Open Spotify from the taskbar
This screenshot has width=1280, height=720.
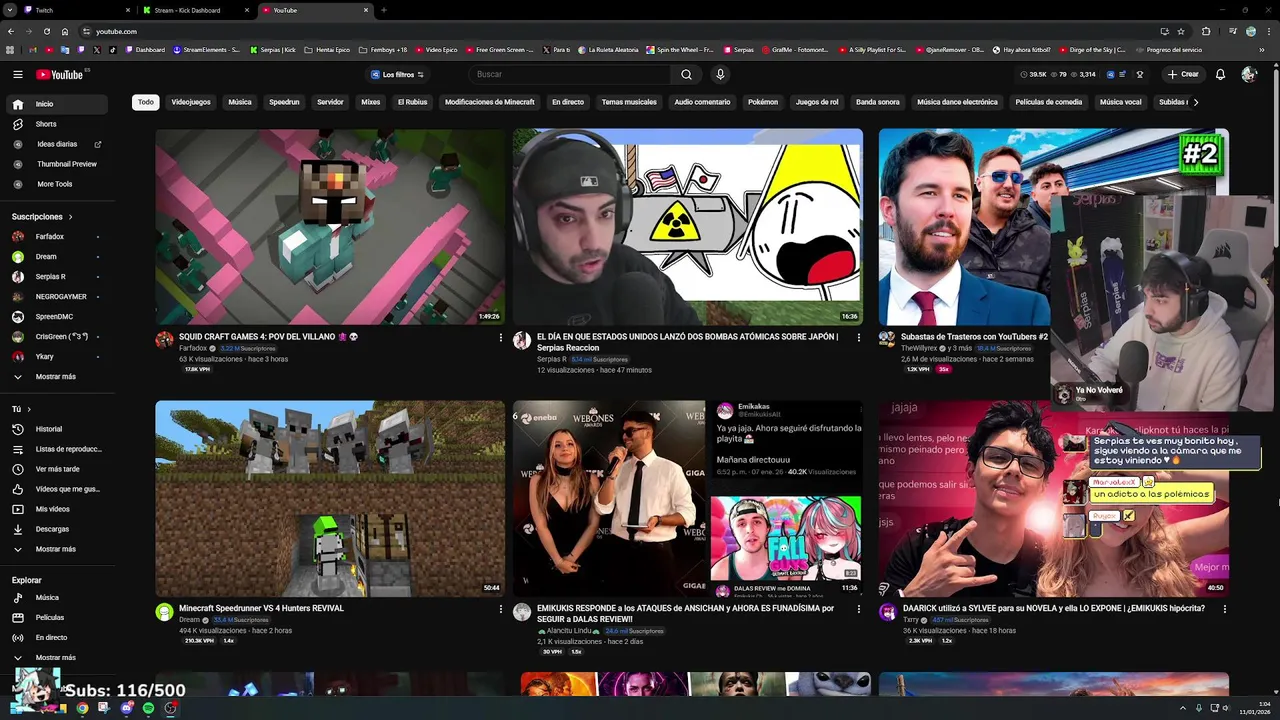point(148,708)
